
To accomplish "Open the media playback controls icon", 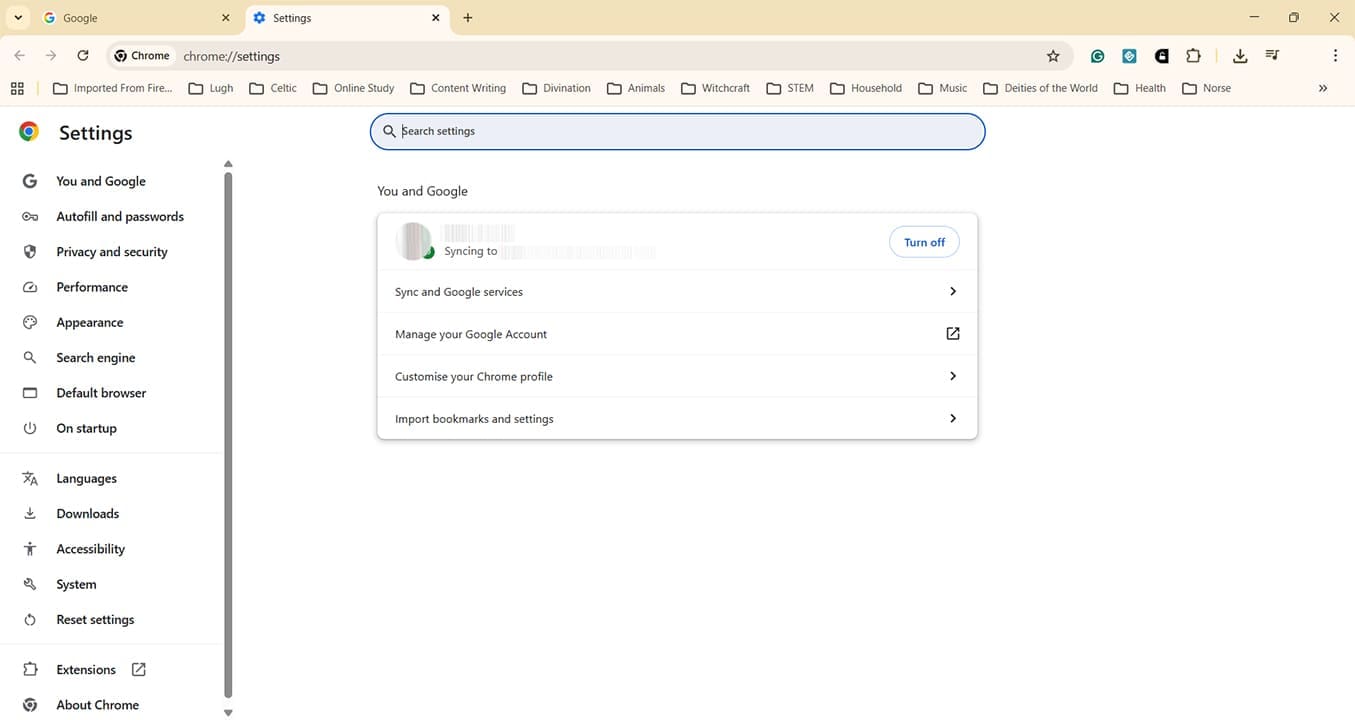I will (x=1272, y=56).
